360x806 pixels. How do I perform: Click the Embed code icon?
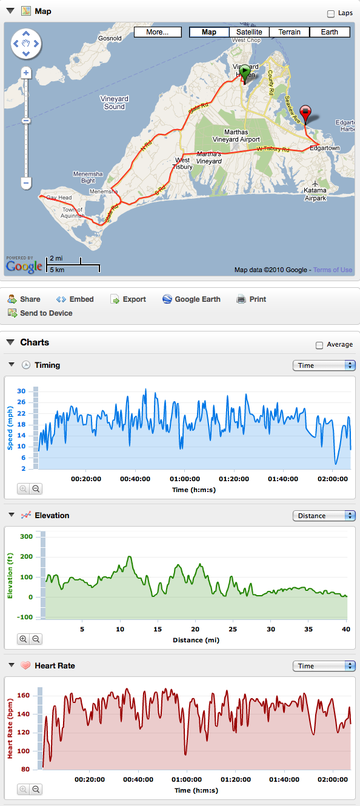point(61,299)
